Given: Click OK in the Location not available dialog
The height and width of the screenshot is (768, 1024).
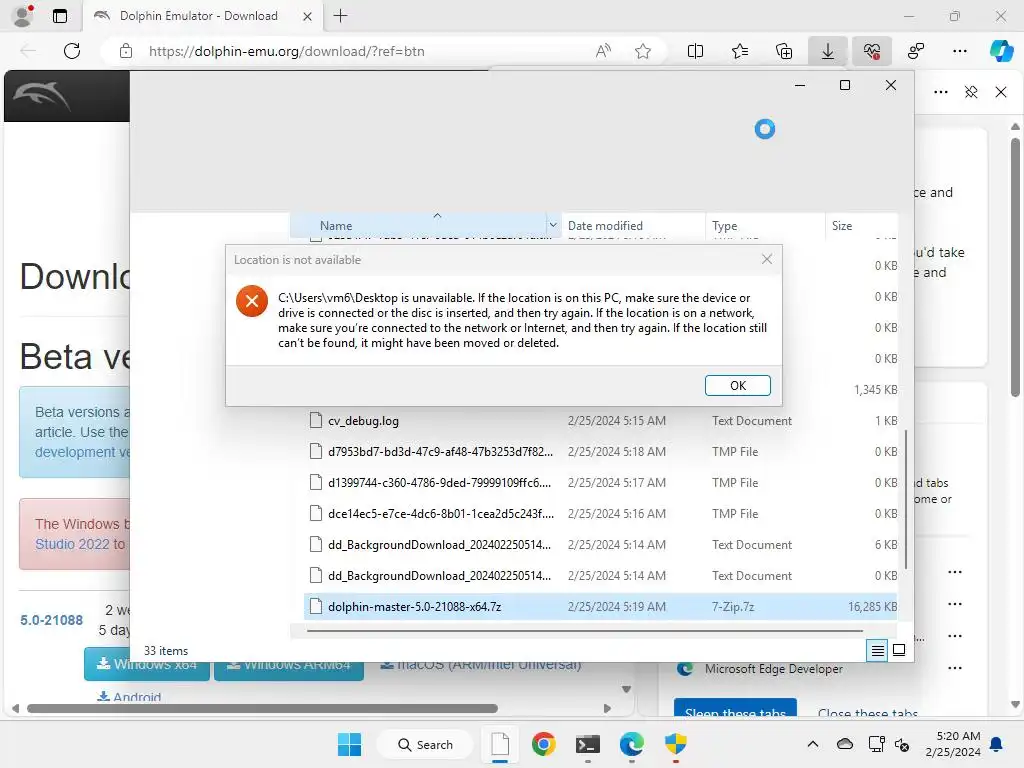Looking at the screenshot, I should point(737,385).
